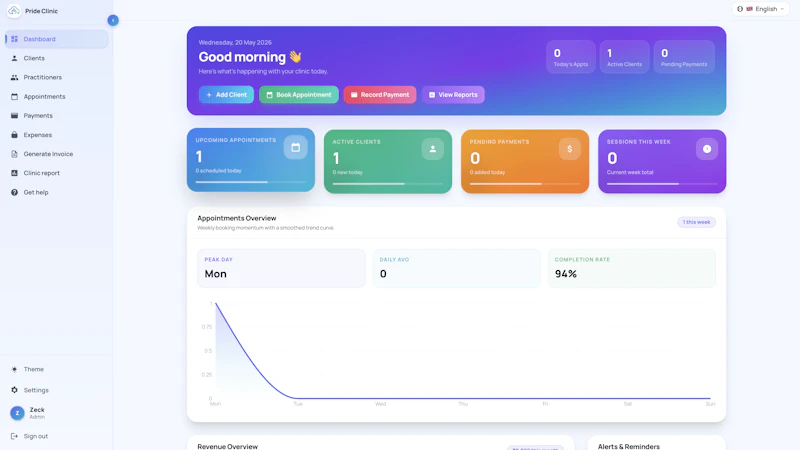The height and width of the screenshot is (450, 800).
Task: Click the 'Good morning' greeting text
Action: [242, 57]
